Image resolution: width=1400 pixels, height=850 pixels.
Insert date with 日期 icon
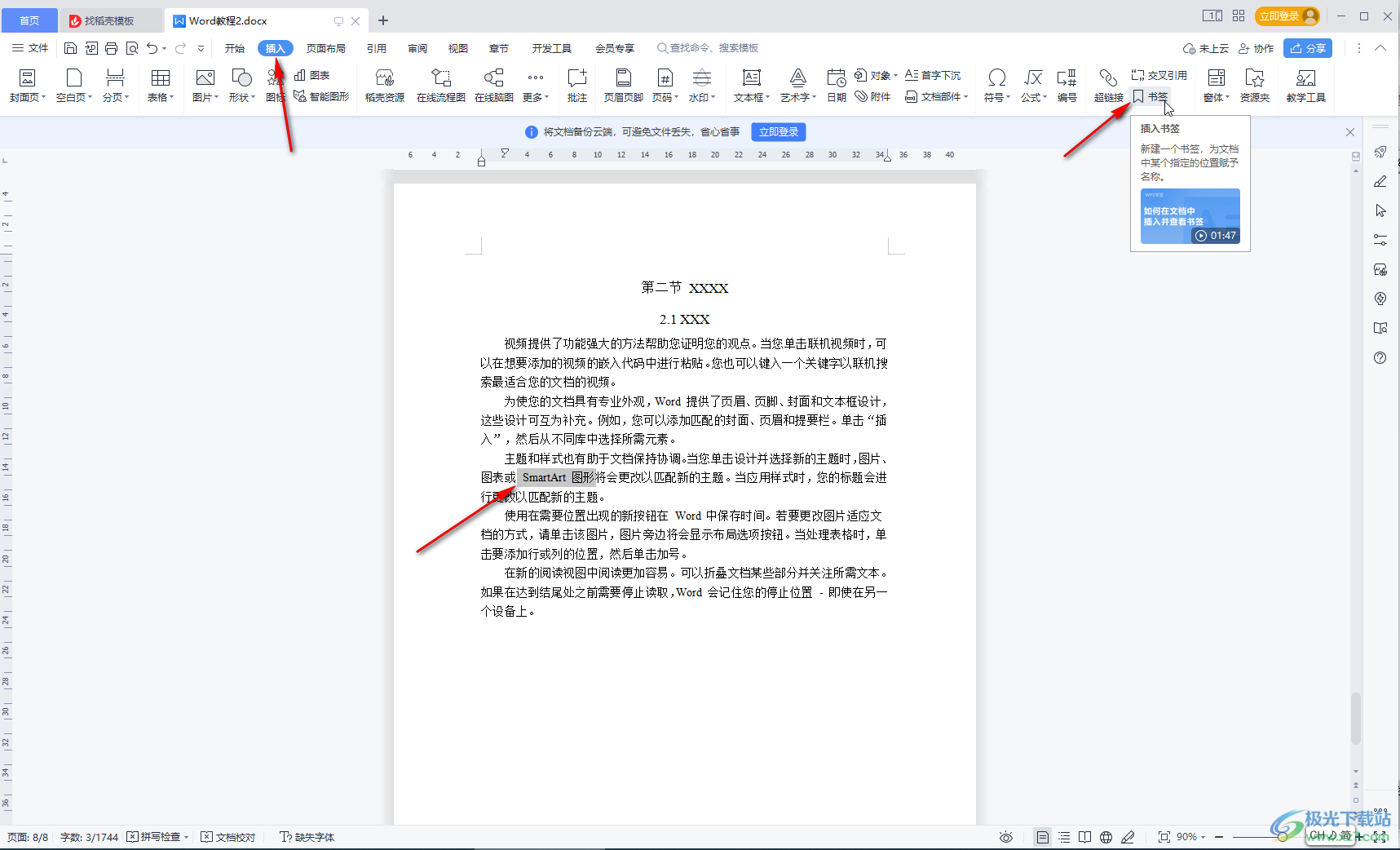(837, 85)
